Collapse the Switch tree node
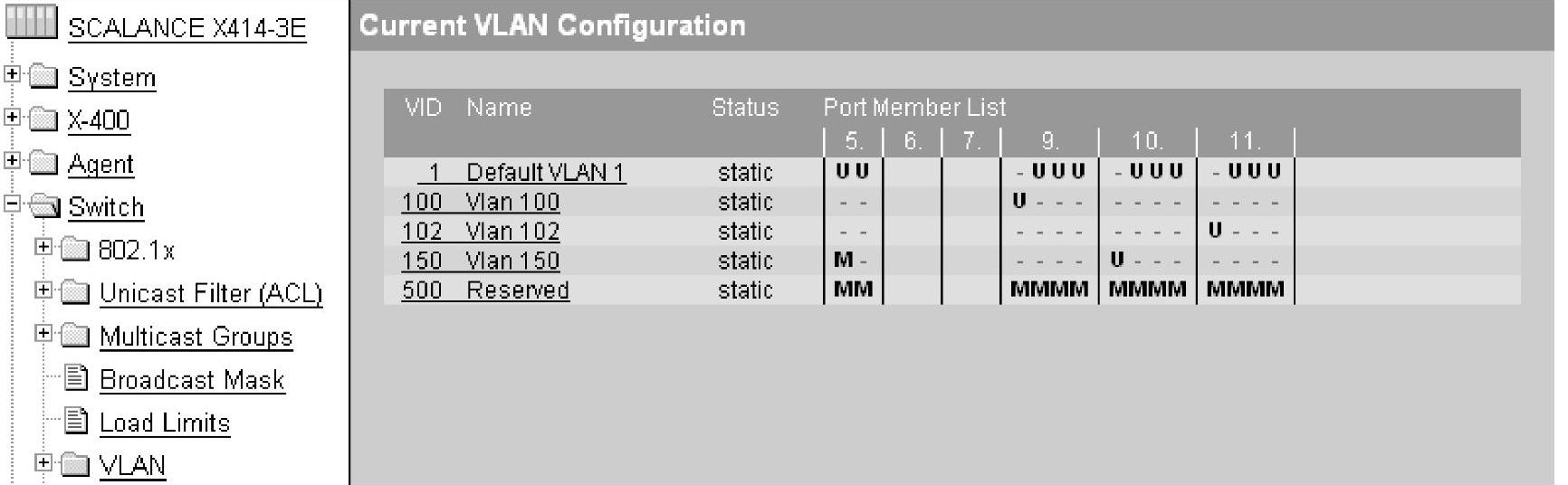The image size is (1568, 485). click(x=13, y=204)
